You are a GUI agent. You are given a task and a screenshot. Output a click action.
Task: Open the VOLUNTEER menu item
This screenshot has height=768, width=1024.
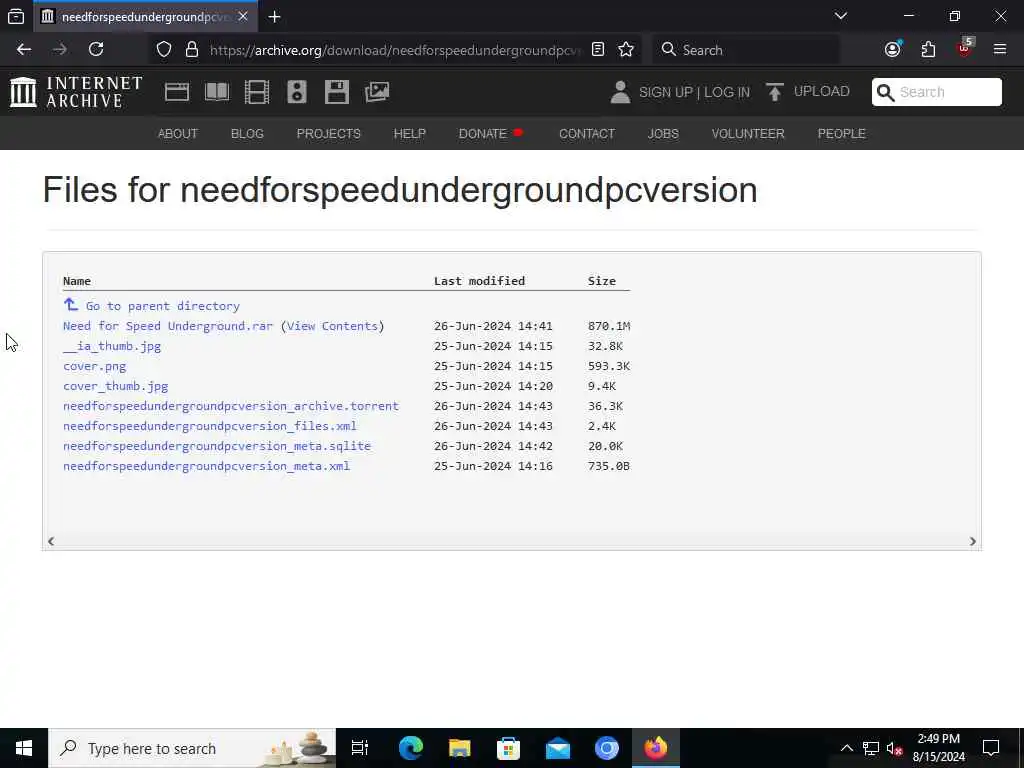(x=748, y=134)
